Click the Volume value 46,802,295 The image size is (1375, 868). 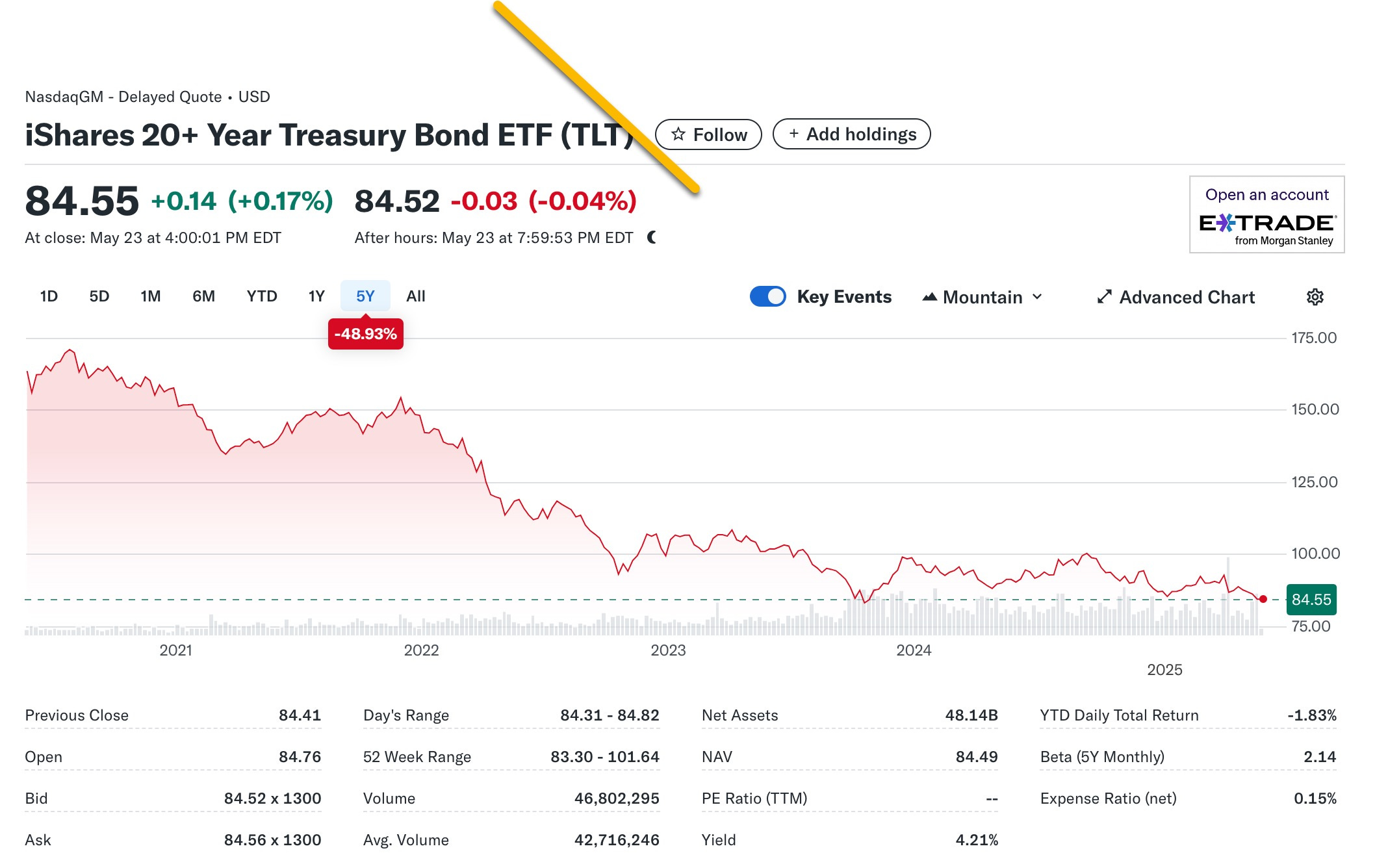point(617,798)
